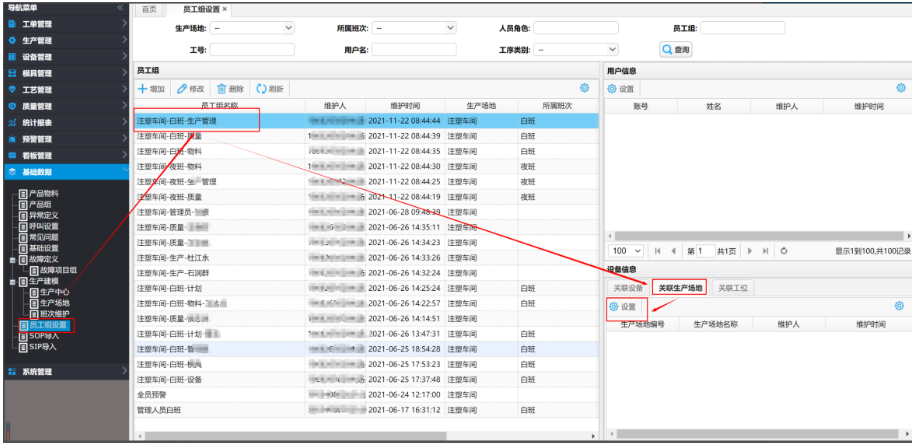Click the 查询 search button

tap(675, 49)
